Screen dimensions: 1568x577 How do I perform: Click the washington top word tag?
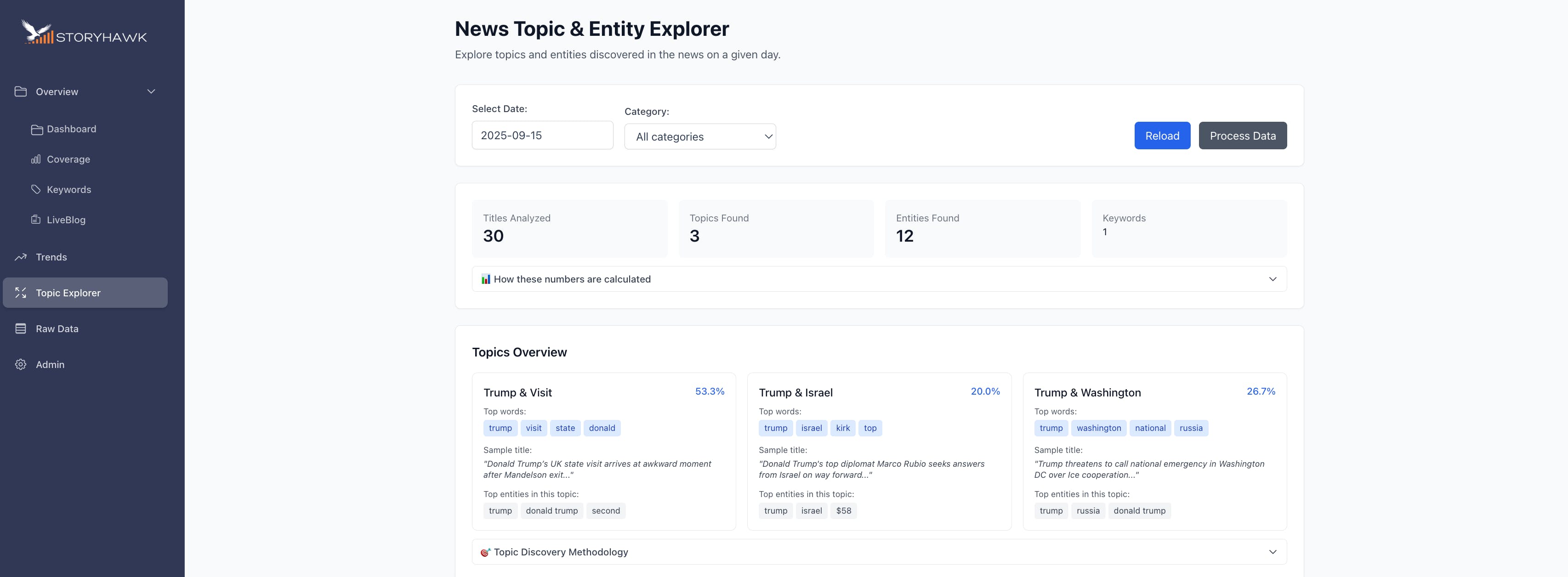(1098, 428)
